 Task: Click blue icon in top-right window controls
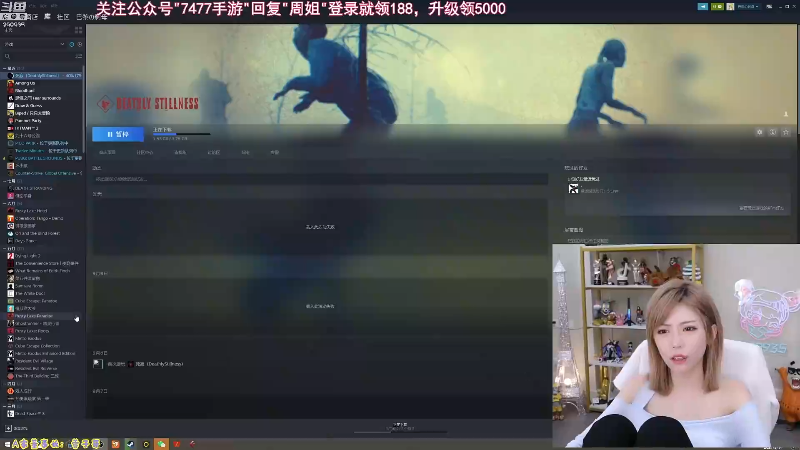click(x=703, y=7)
